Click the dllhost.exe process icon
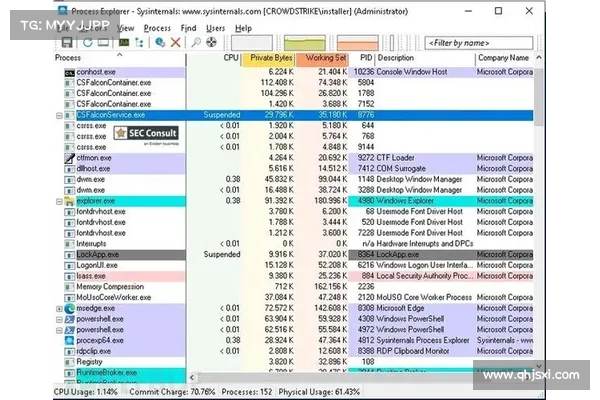 tap(69, 169)
